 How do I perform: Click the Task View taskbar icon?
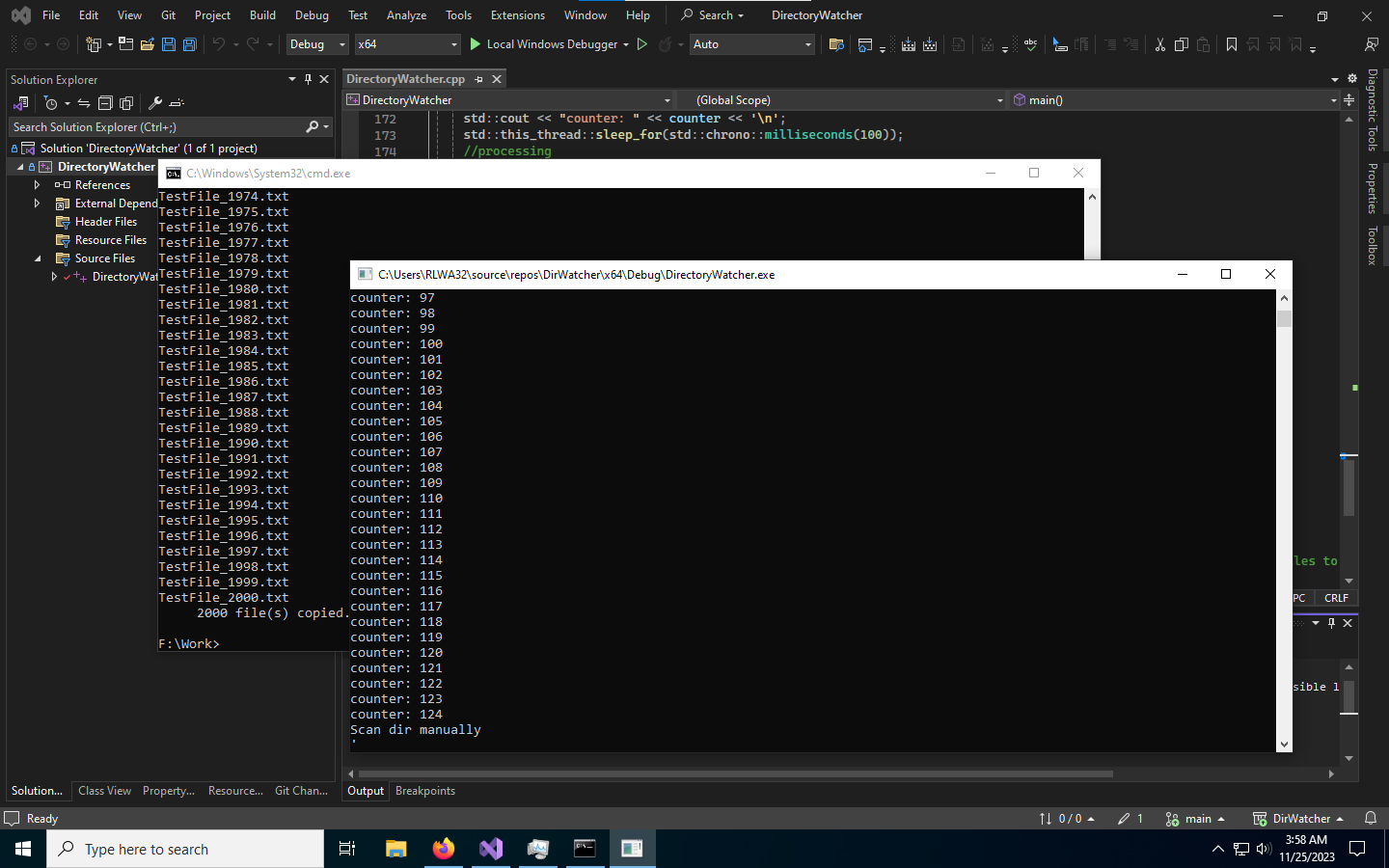point(347,849)
